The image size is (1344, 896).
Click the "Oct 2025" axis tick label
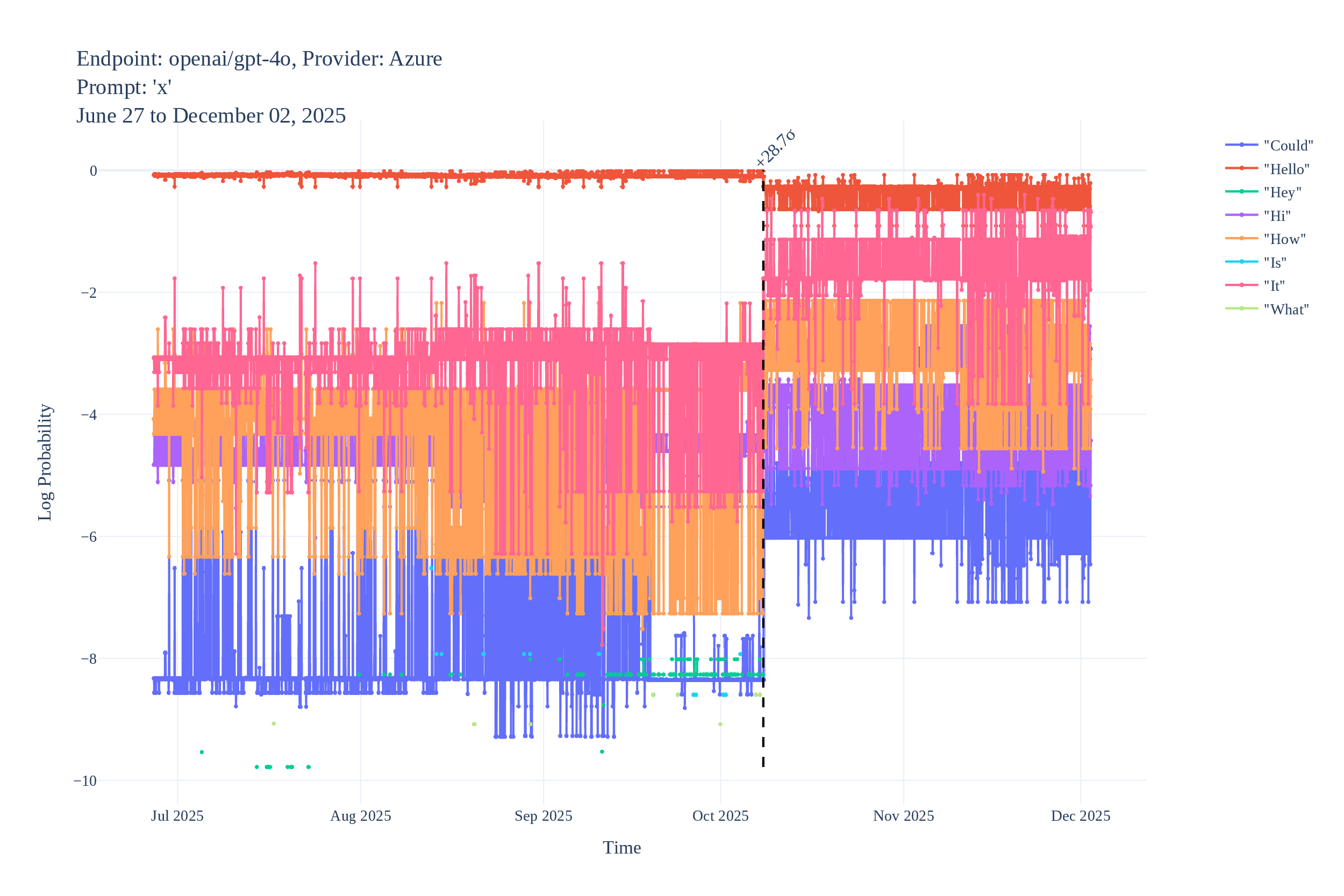tap(721, 815)
